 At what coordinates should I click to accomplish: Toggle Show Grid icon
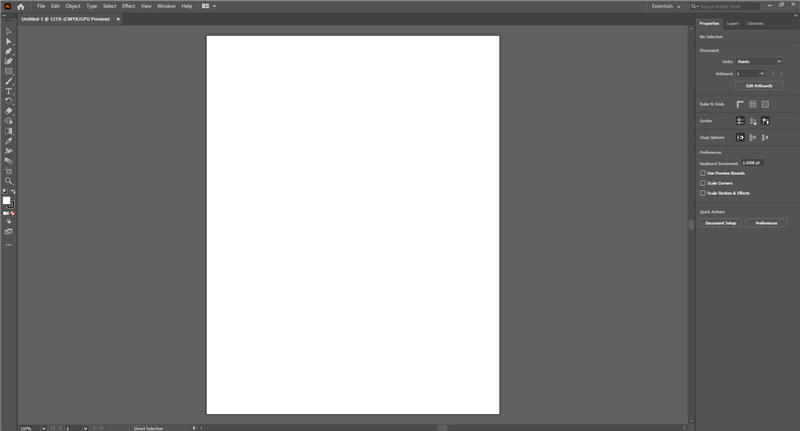click(753, 104)
